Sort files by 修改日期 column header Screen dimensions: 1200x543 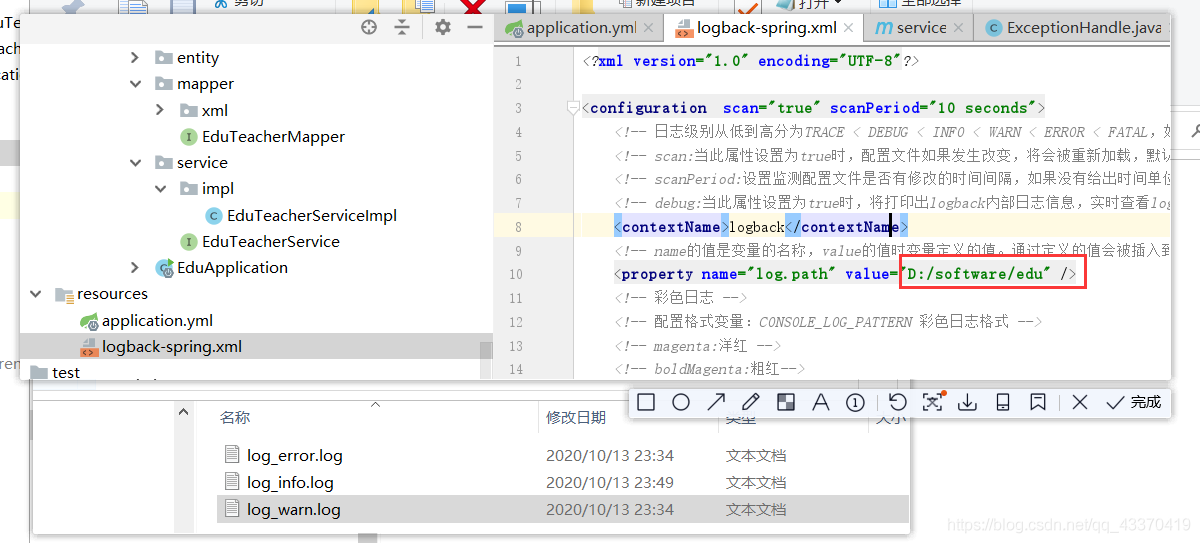576,418
